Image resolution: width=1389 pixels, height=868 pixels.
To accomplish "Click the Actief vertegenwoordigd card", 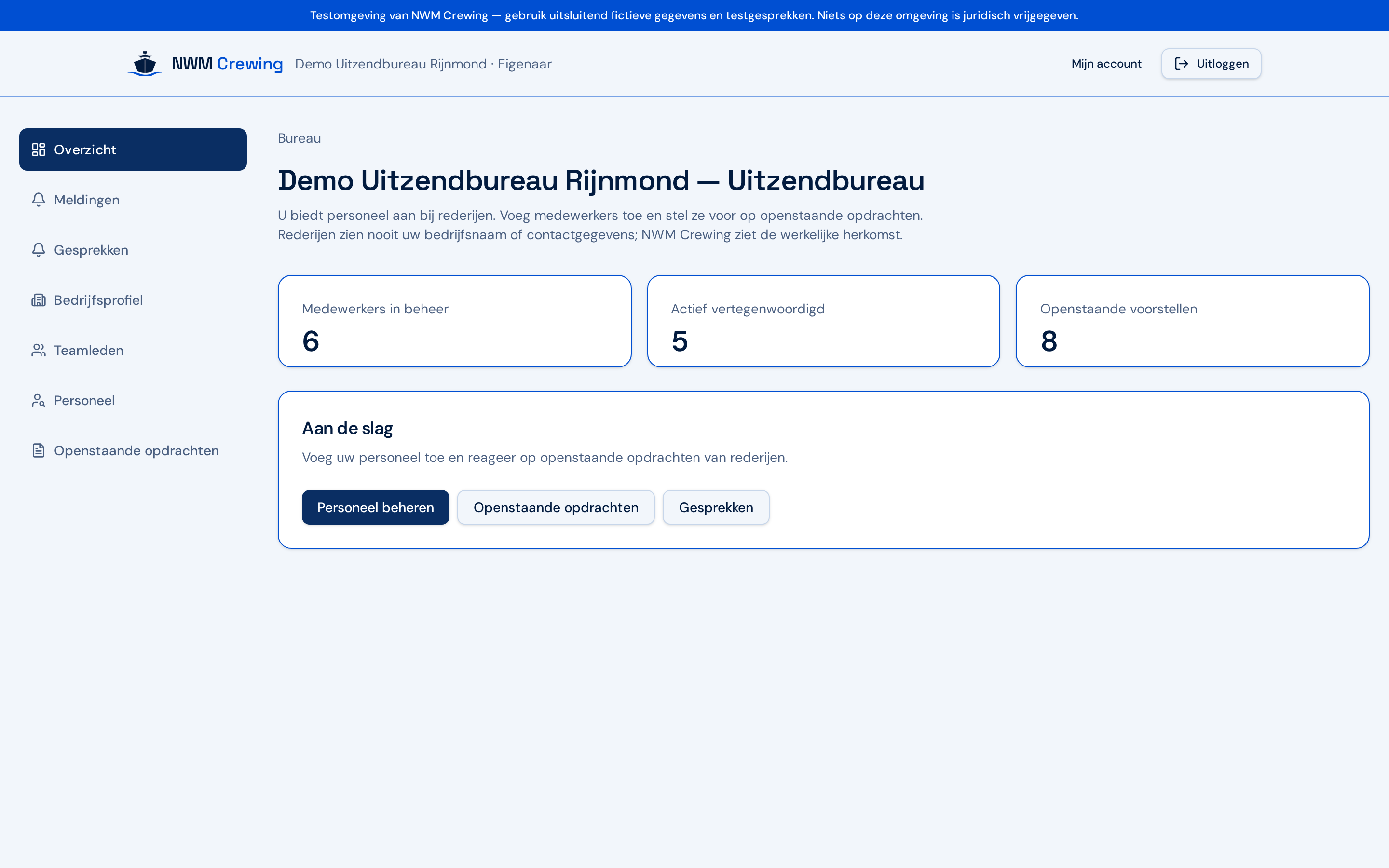I will (824, 321).
